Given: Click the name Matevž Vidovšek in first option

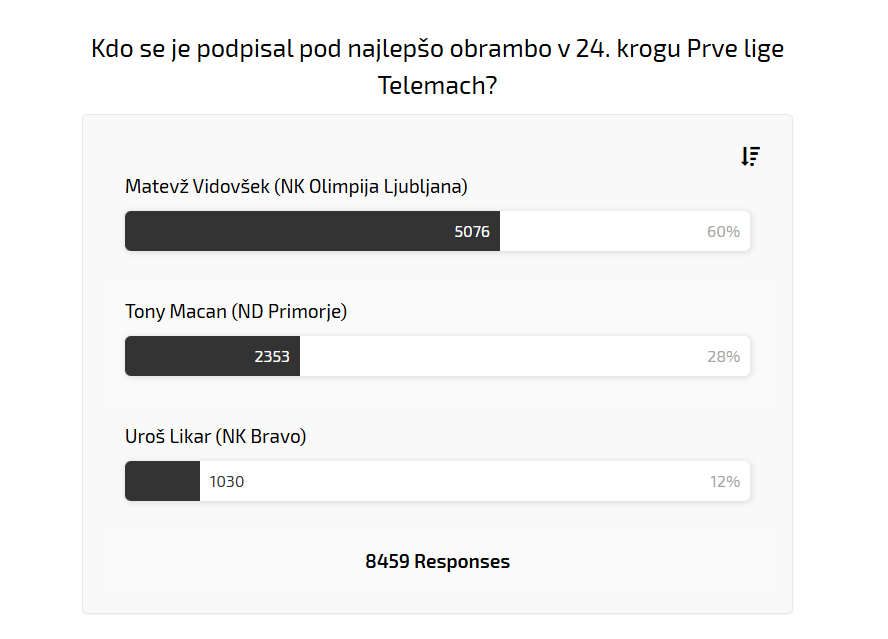Looking at the screenshot, I should 197,186.
